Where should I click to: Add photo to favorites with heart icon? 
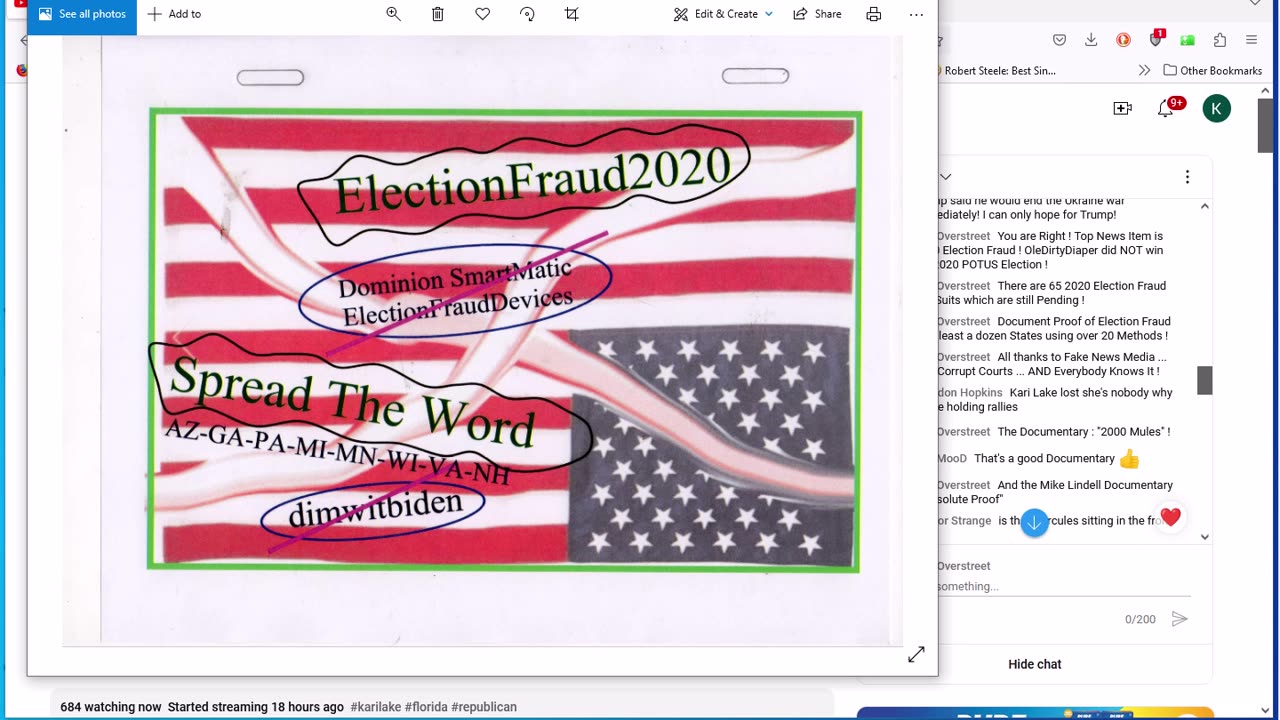(482, 14)
